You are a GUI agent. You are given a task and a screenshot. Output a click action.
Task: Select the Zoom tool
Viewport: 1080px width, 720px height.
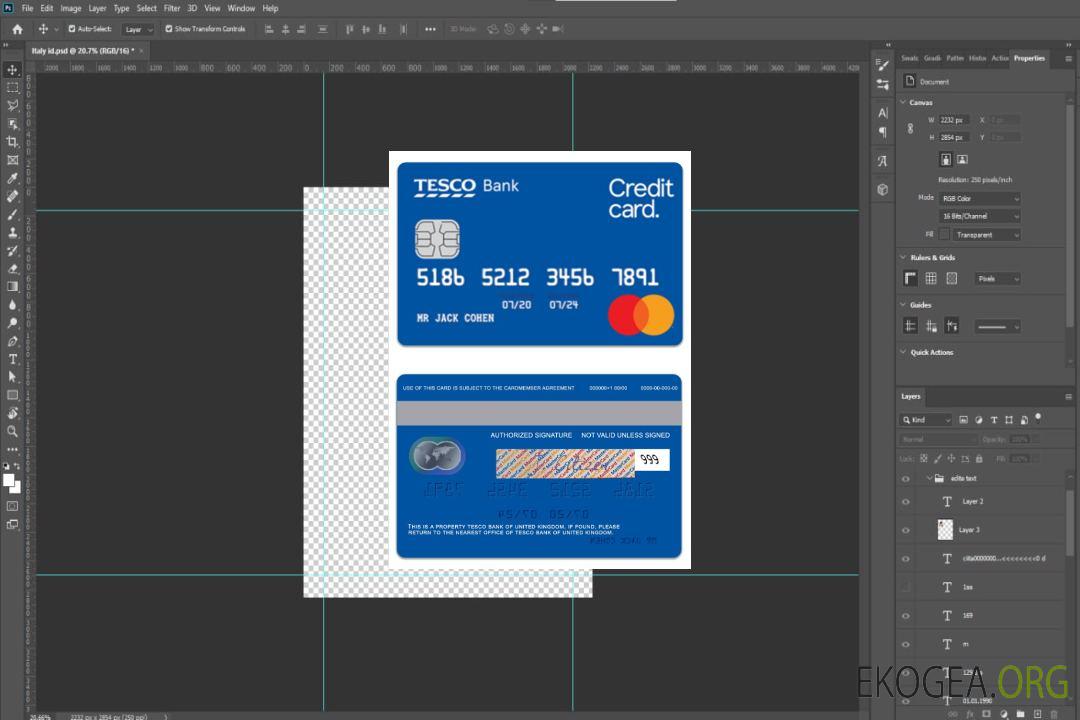tap(12, 431)
